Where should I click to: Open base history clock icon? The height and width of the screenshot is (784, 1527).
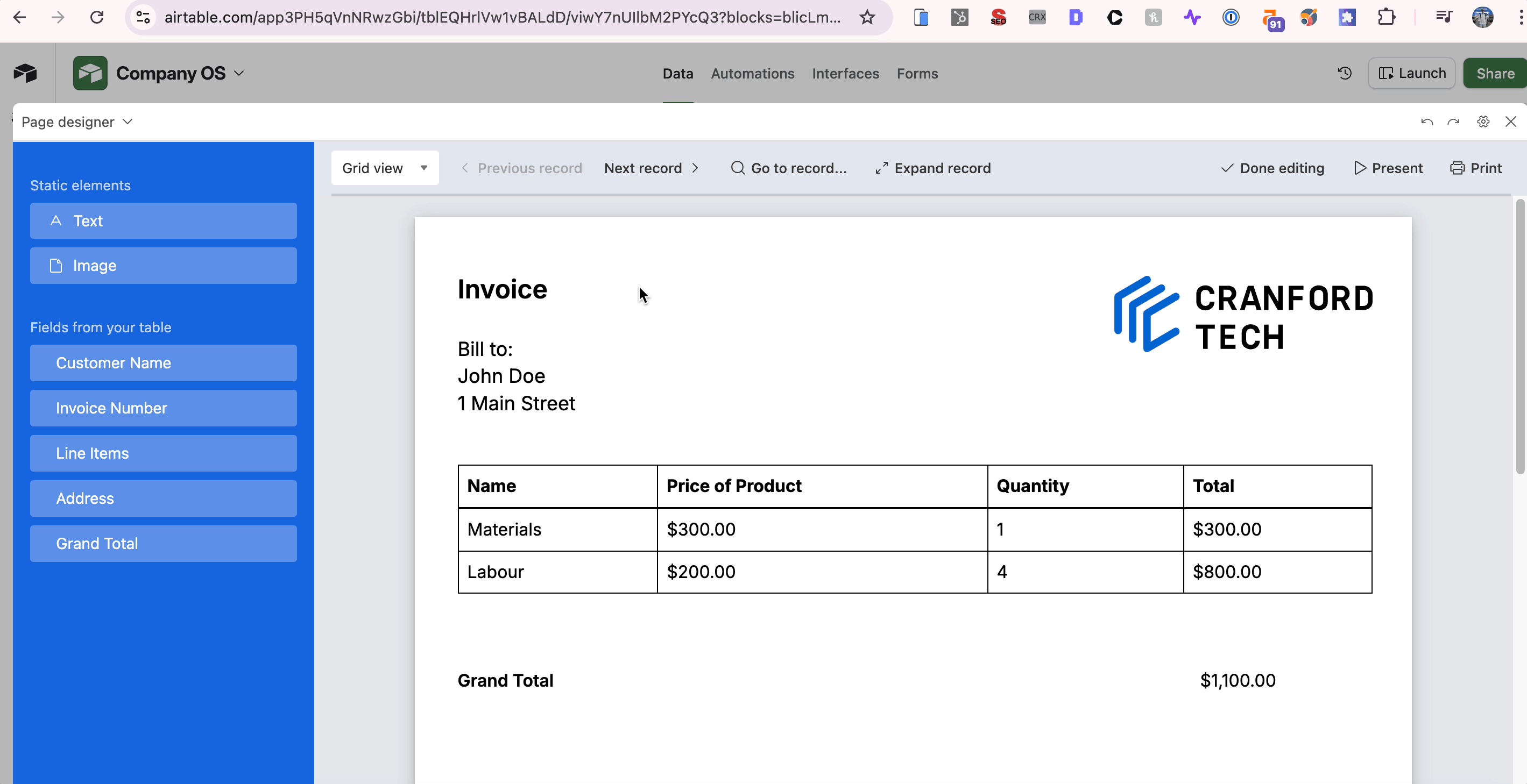coord(1345,74)
